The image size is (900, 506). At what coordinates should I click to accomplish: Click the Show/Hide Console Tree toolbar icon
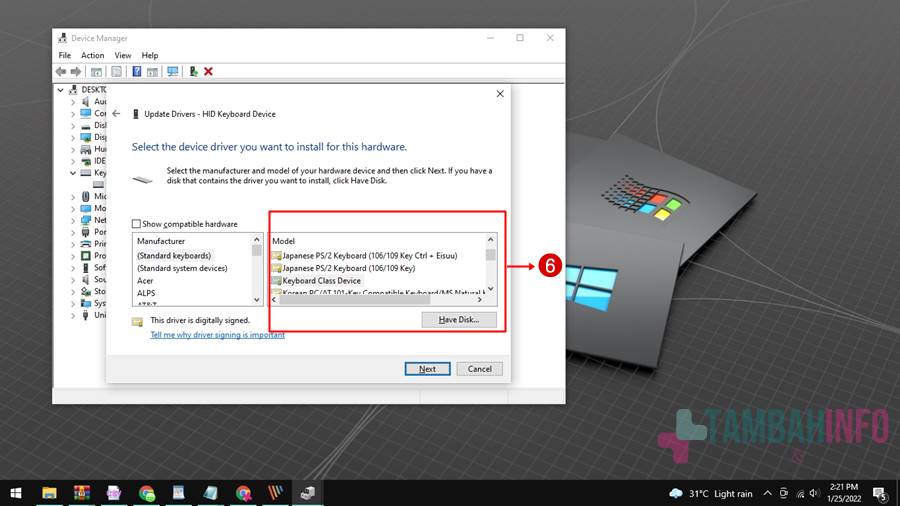pos(96,72)
